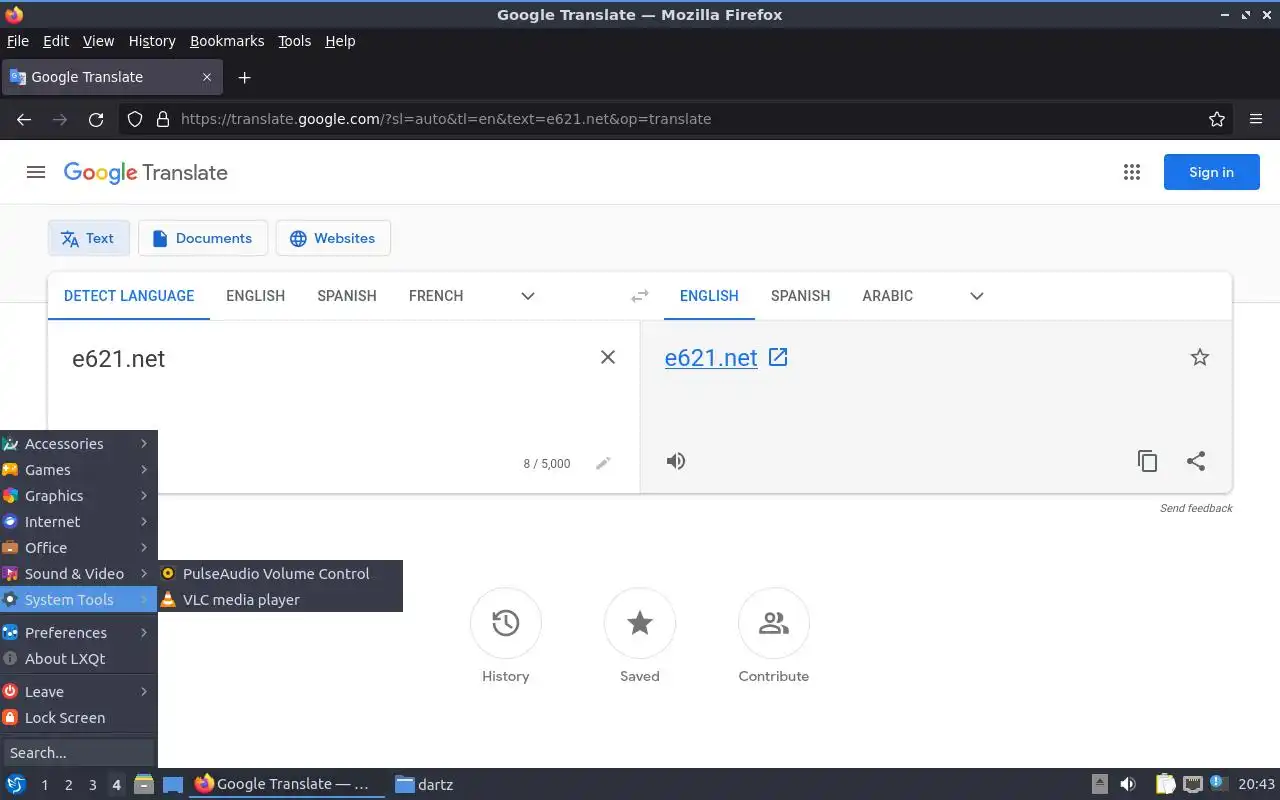Click the removable media eject tray icon
Image resolution: width=1280 pixels, height=800 pixels.
[x=1100, y=784]
